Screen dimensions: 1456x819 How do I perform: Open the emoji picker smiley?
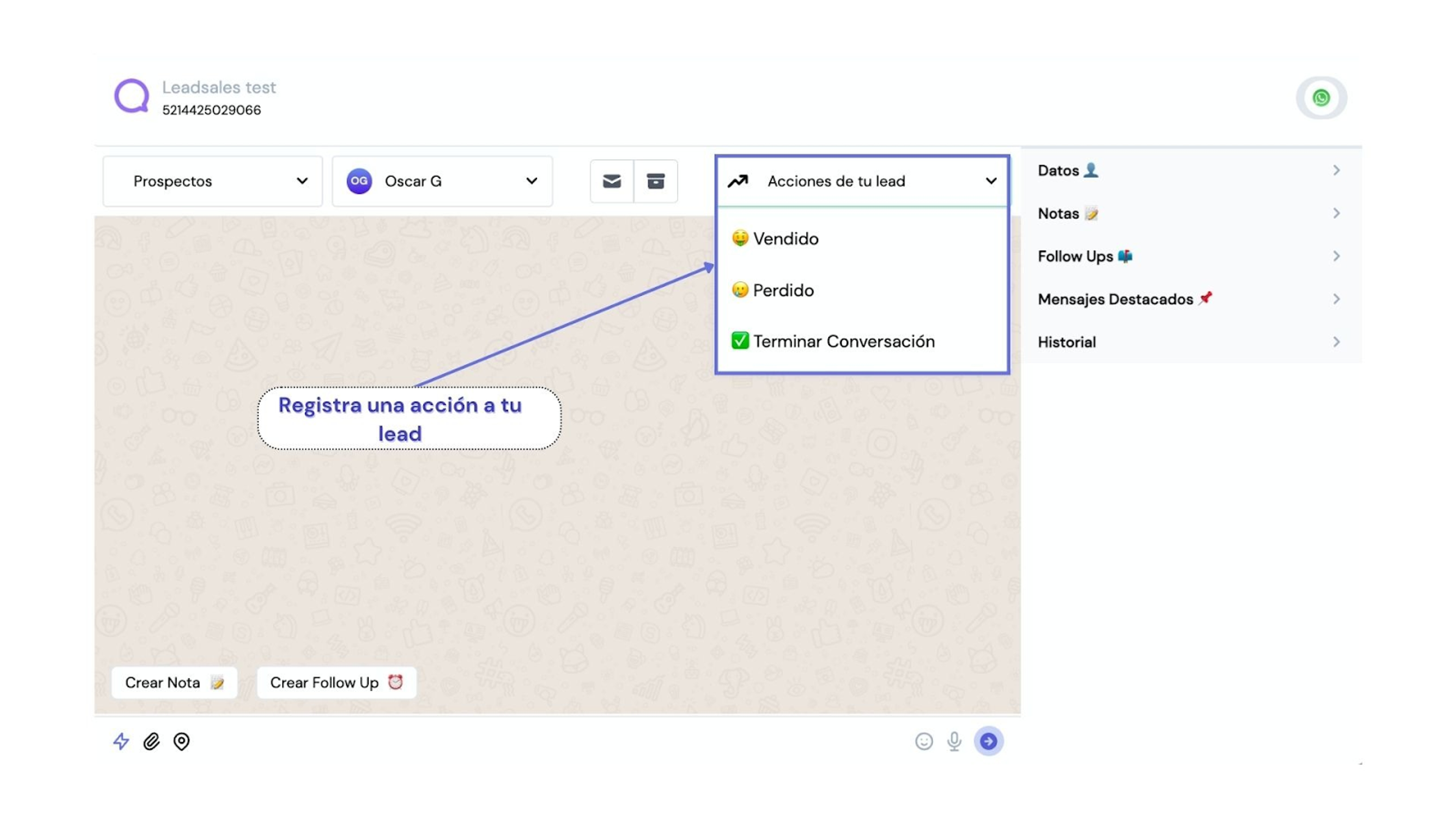(924, 741)
